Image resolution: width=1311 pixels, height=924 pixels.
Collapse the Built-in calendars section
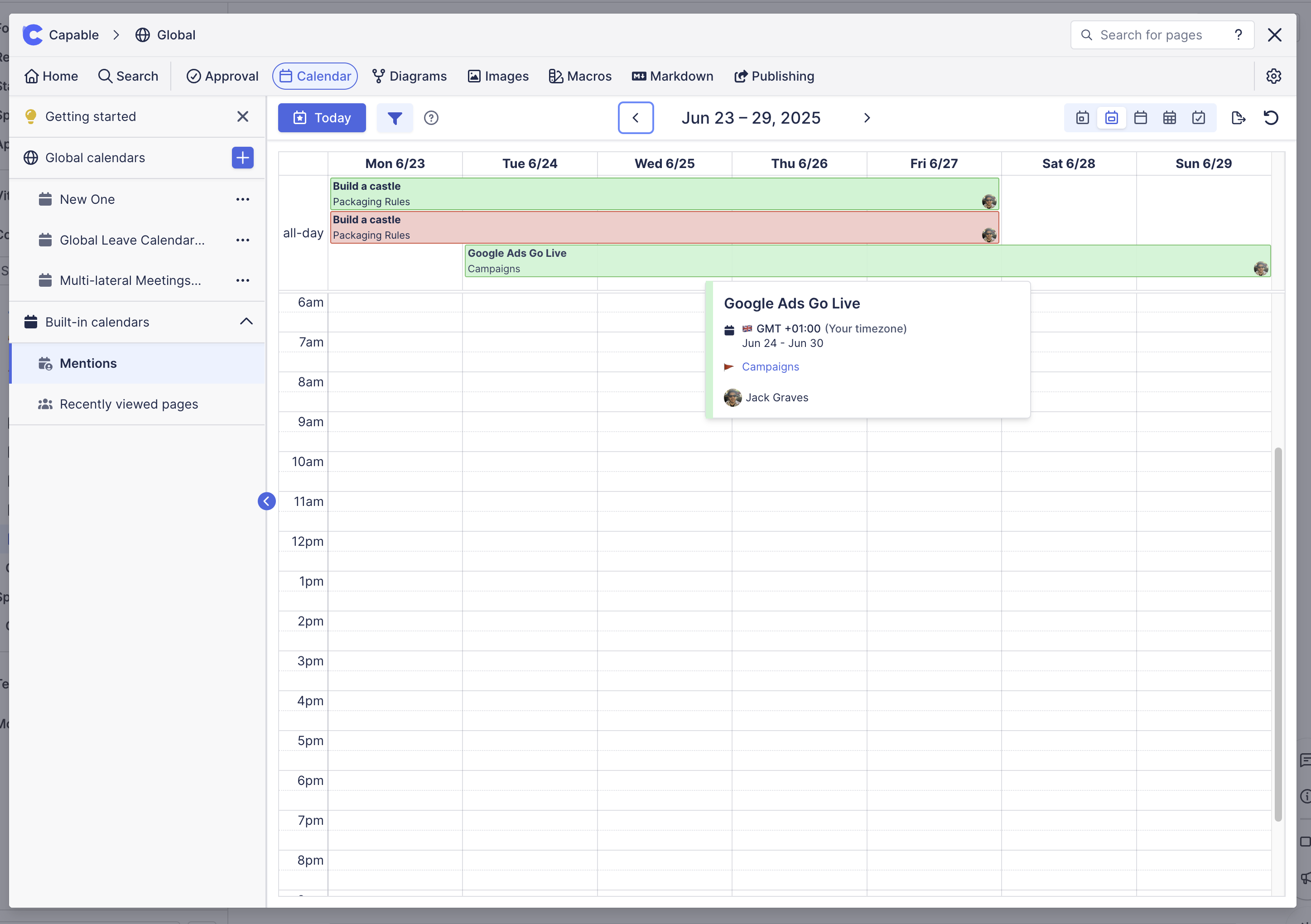pyautogui.click(x=246, y=322)
